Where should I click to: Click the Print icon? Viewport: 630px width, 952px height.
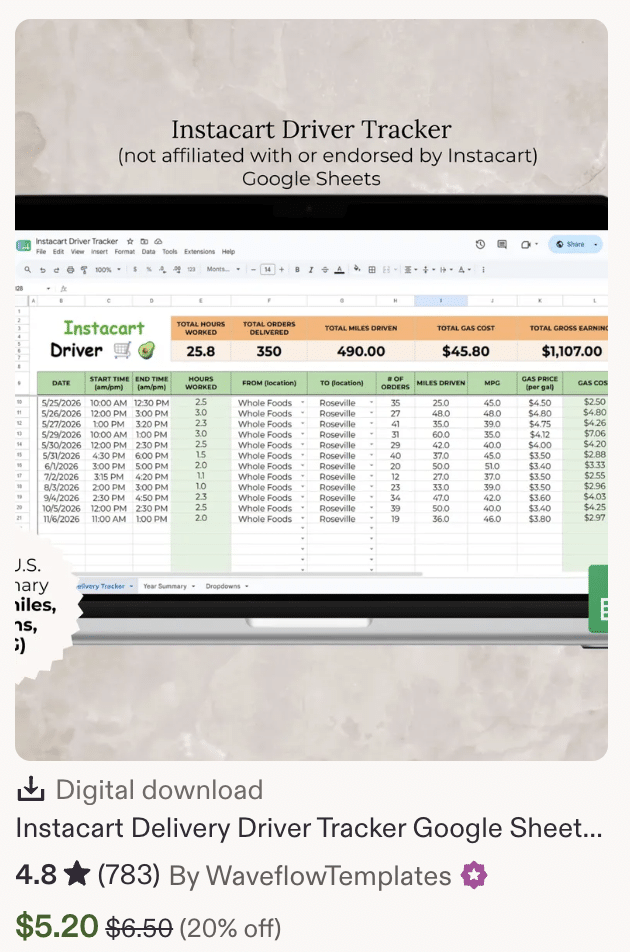click(70, 270)
